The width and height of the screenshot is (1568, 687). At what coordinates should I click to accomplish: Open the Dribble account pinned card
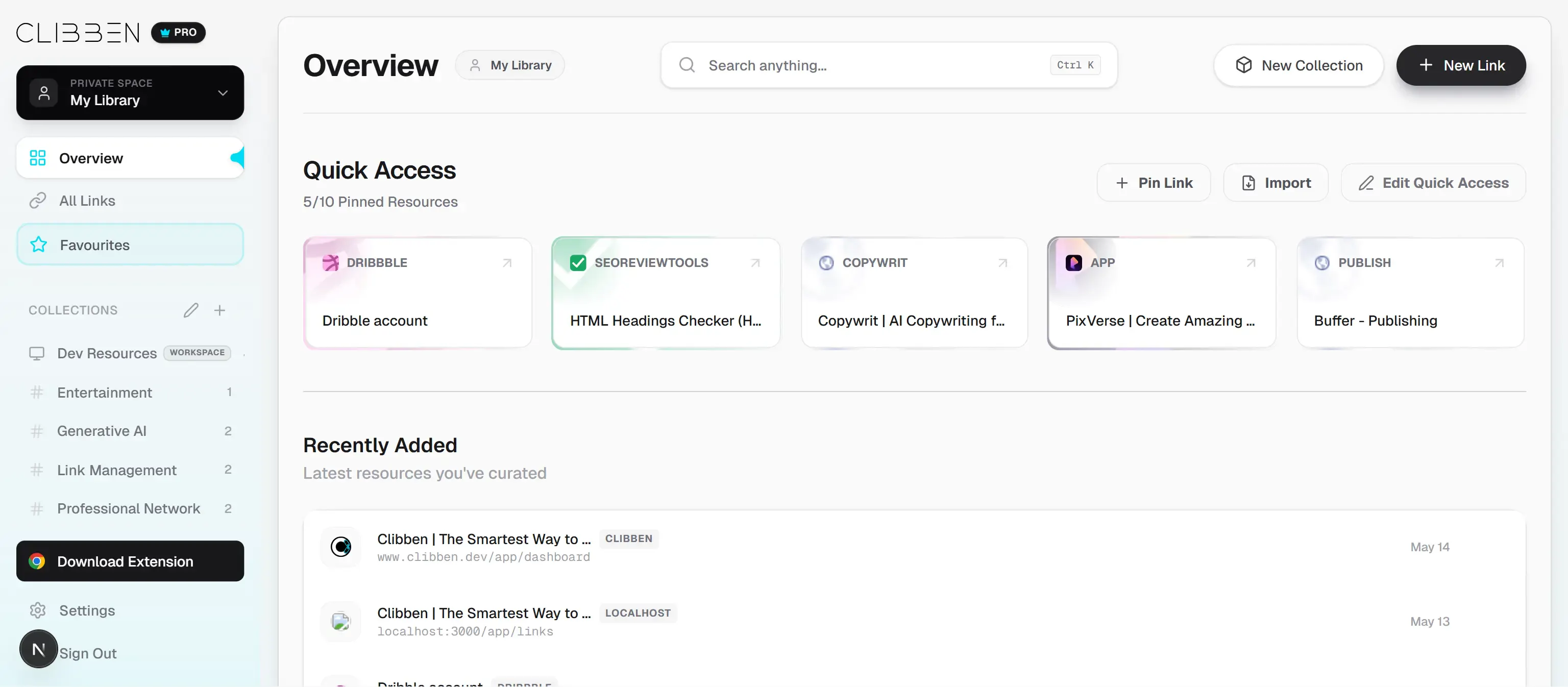click(418, 293)
